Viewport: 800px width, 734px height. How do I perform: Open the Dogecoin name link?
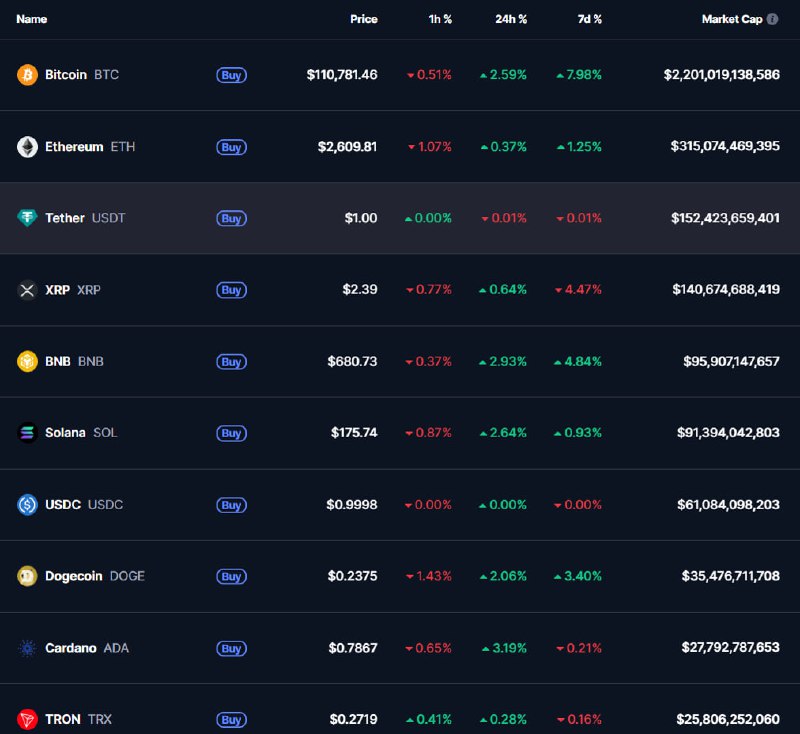pos(73,576)
